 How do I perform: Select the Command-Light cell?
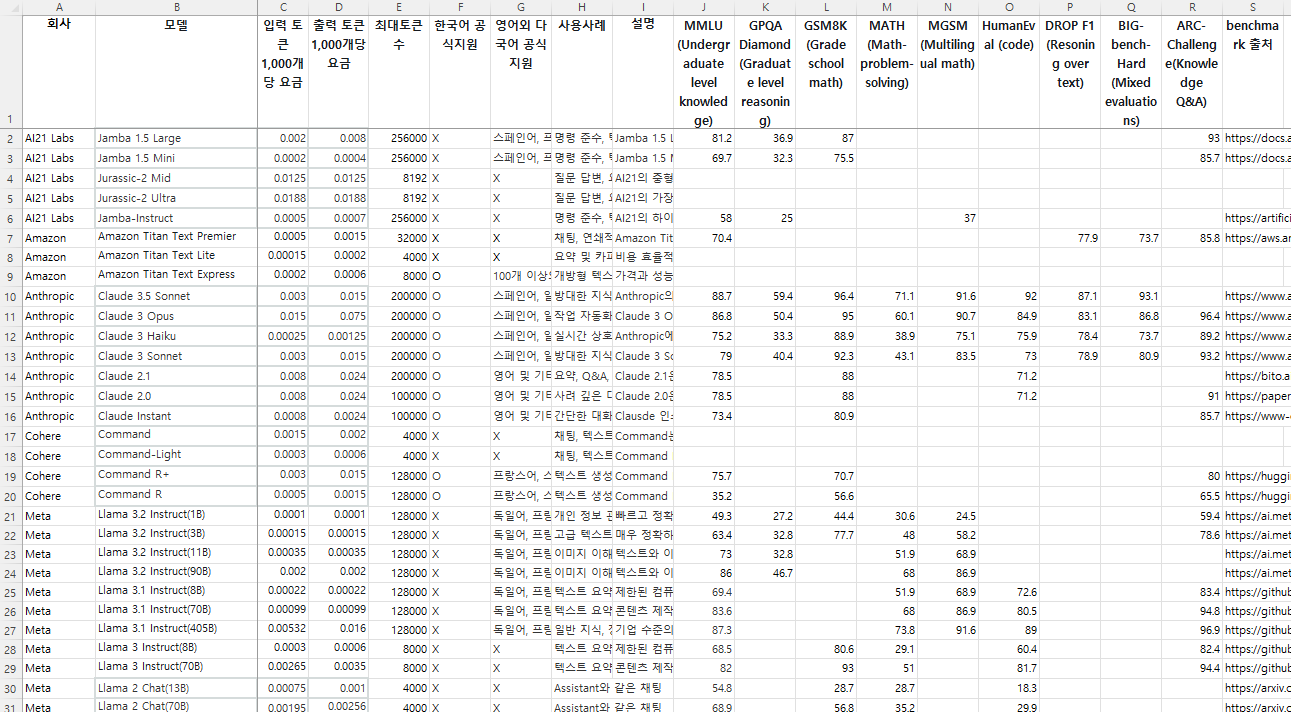pos(176,455)
